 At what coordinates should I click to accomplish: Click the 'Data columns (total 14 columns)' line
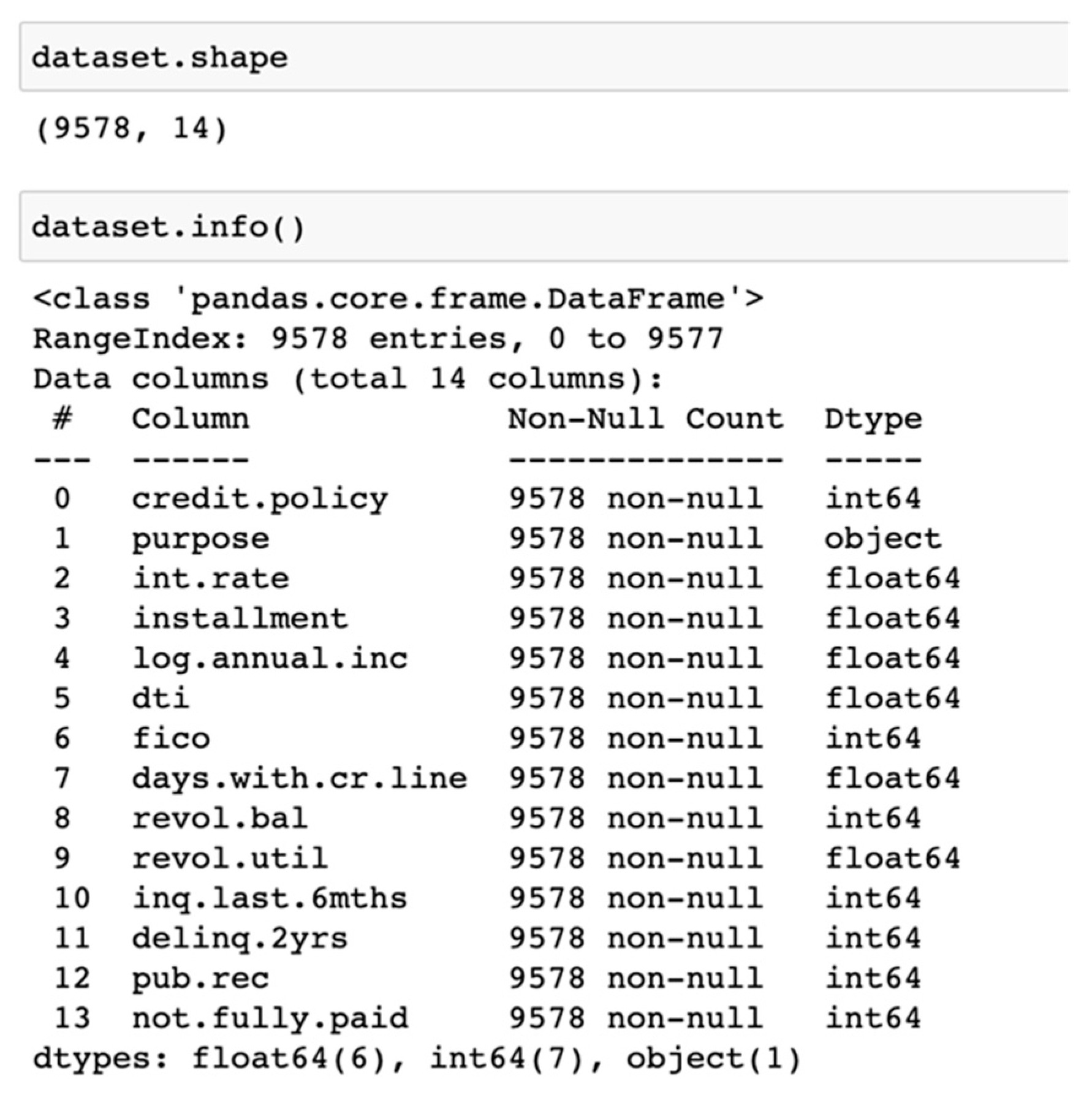click(x=347, y=379)
